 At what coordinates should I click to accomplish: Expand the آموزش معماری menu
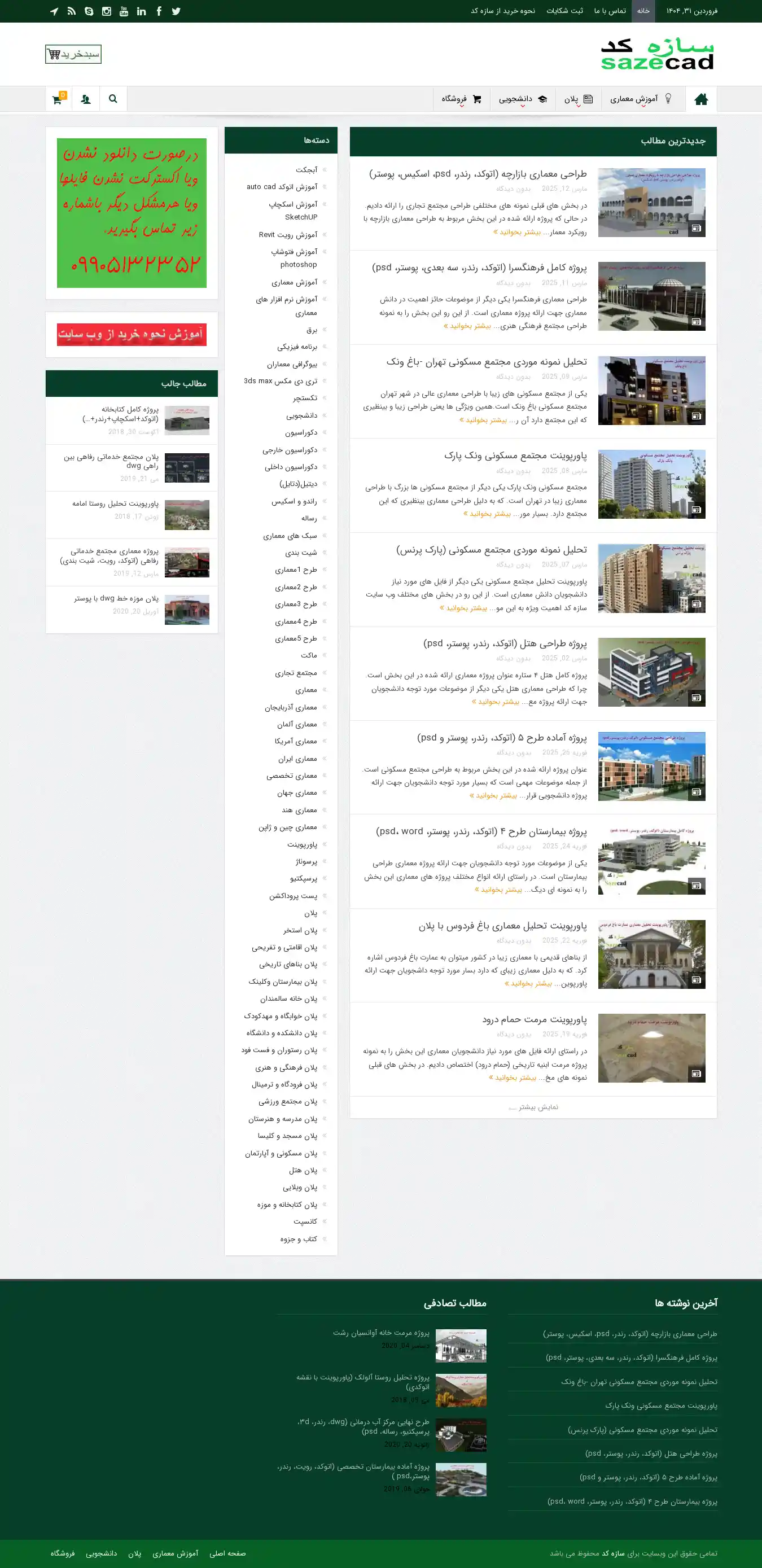(640, 99)
